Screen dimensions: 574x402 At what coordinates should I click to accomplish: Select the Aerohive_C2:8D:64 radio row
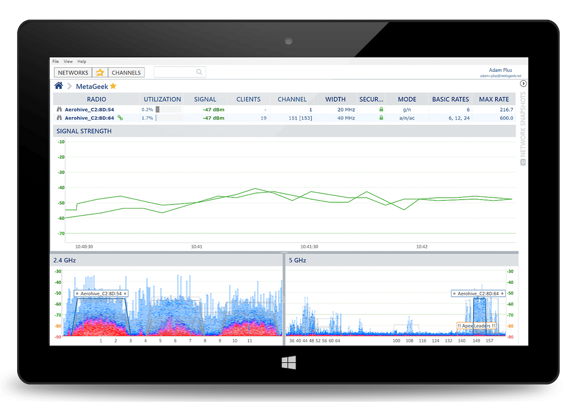tap(284, 118)
